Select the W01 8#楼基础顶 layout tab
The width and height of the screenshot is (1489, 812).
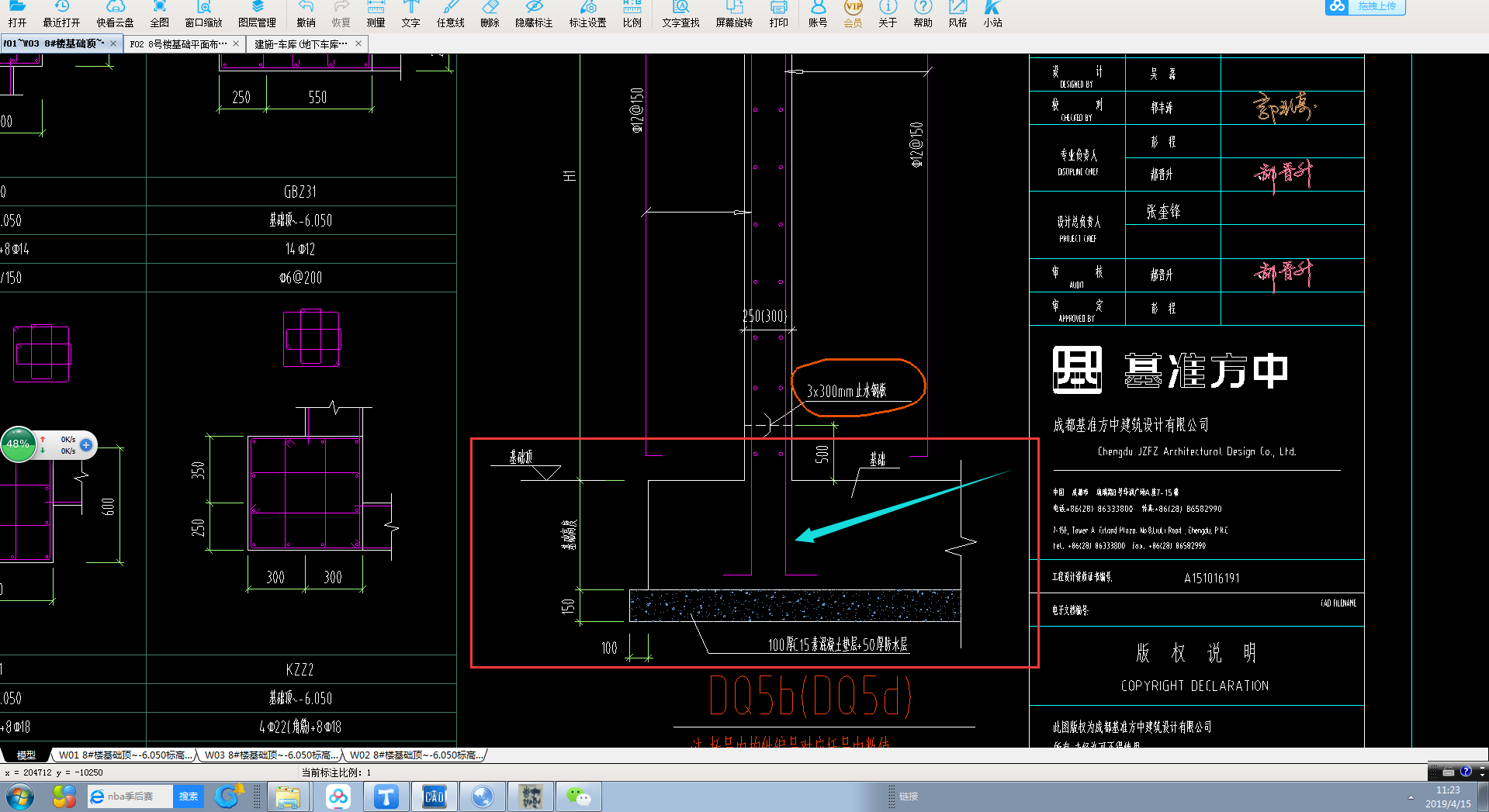pos(125,755)
